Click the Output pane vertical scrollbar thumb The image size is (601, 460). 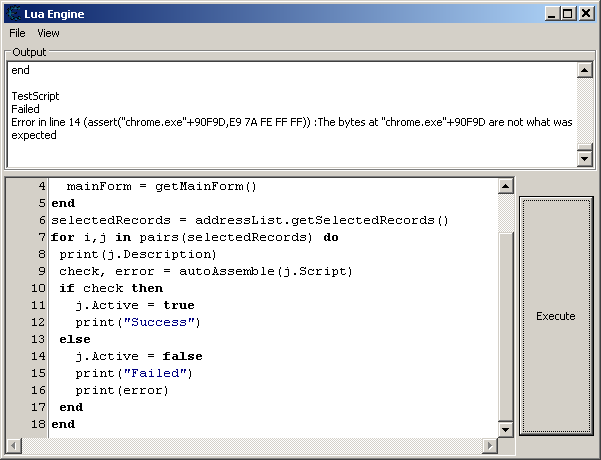pyautogui.click(x=585, y=146)
